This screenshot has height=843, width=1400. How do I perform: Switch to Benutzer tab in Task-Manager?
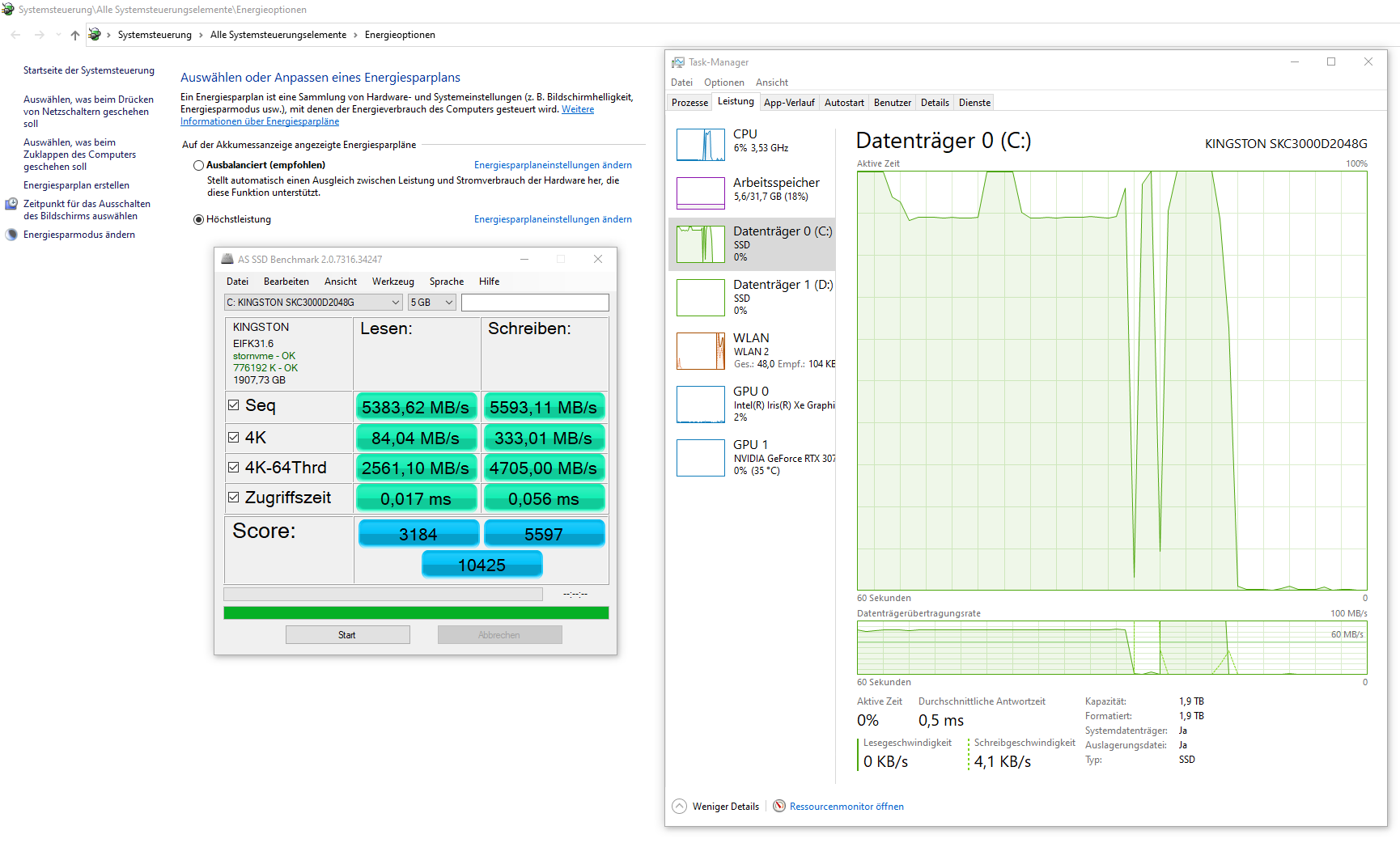tap(893, 103)
